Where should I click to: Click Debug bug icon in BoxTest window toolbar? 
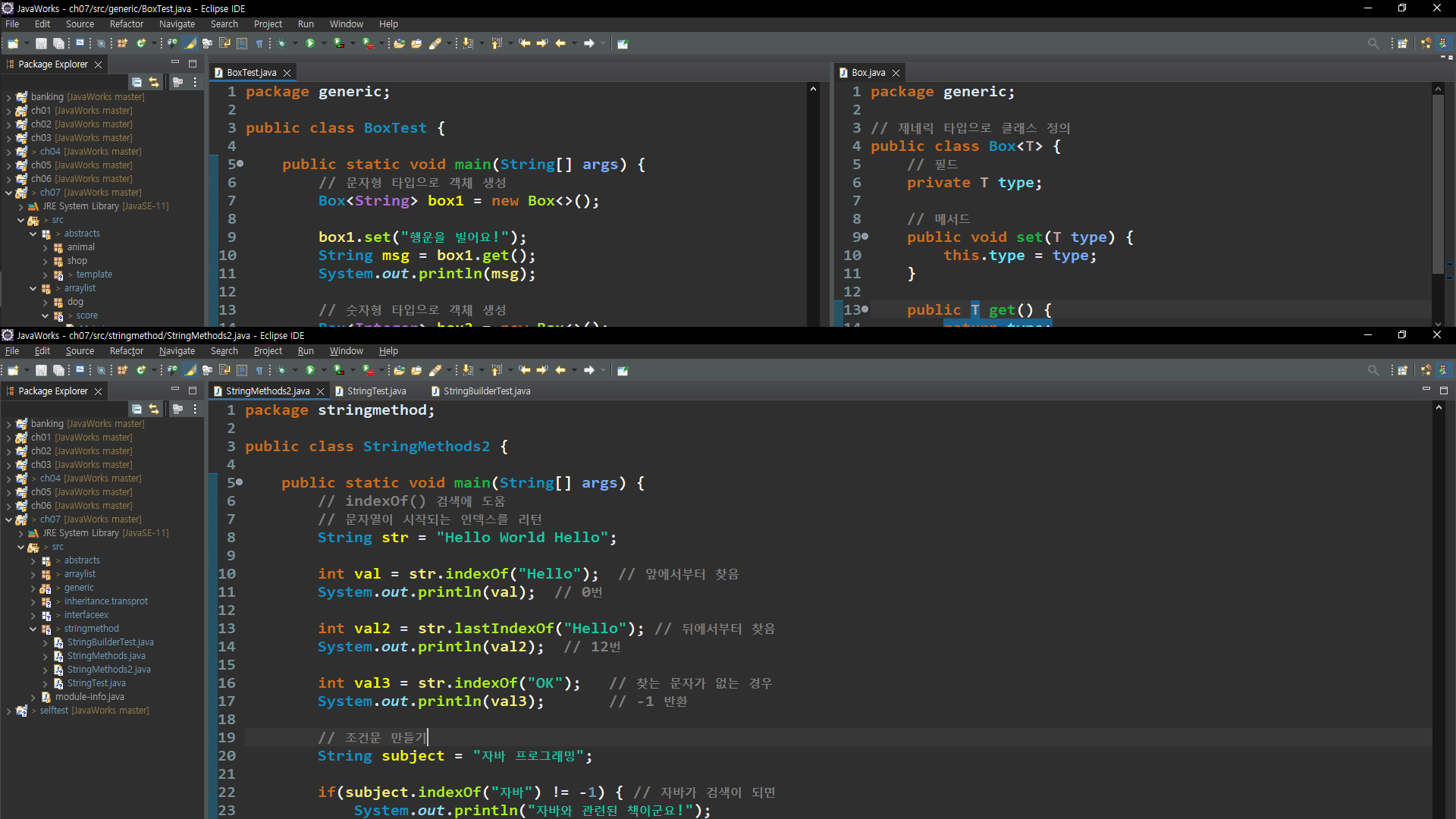[x=281, y=43]
